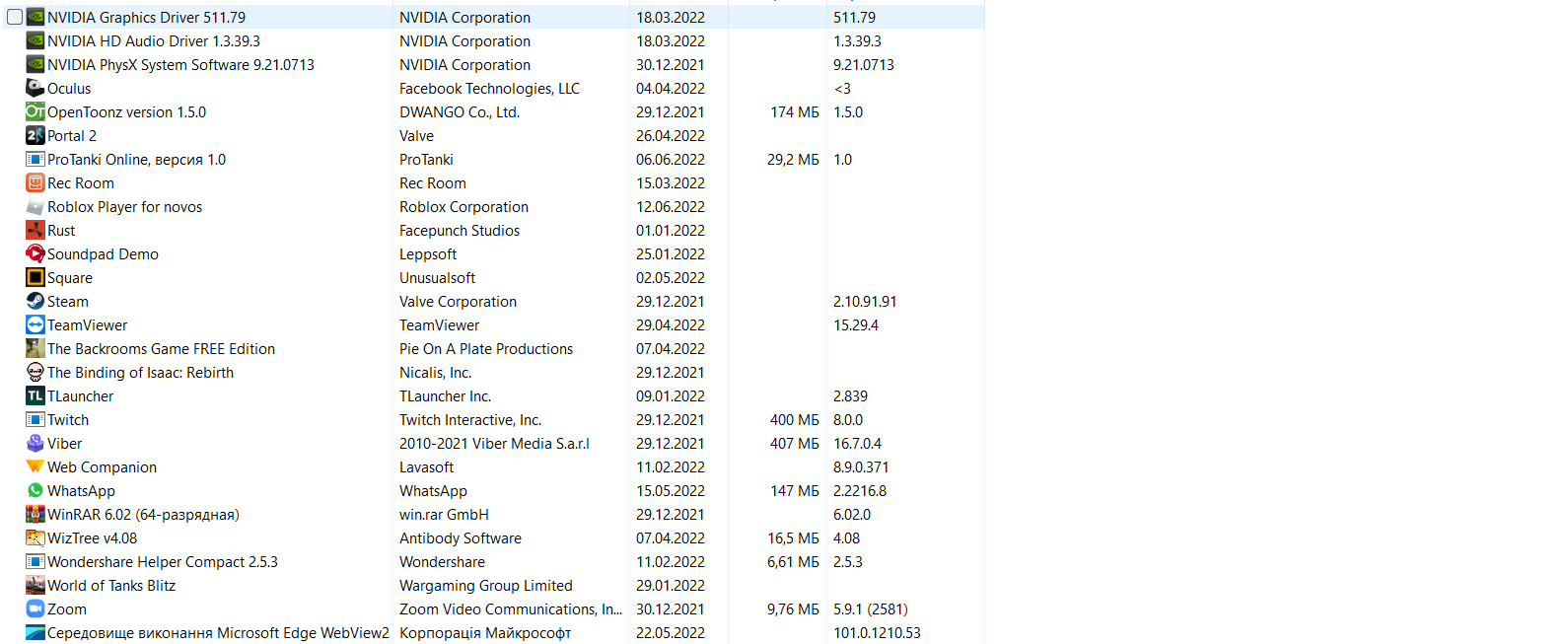Click the "Portal 2" program name

(72, 136)
